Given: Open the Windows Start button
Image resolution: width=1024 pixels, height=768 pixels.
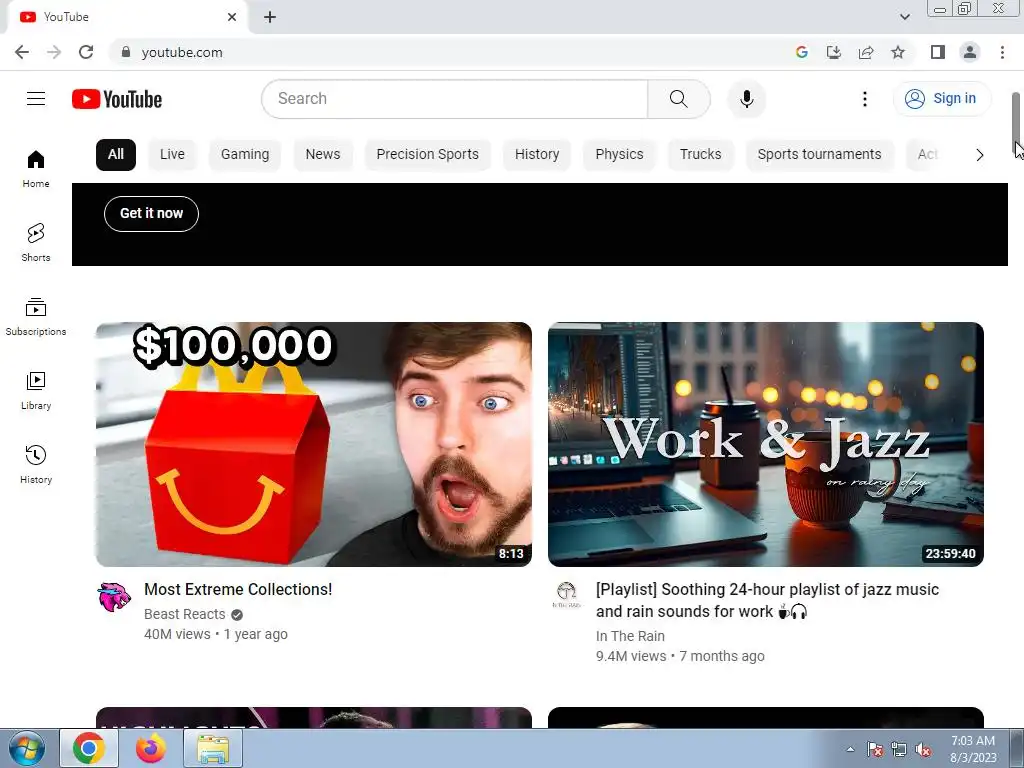Looking at the screenshot, I should click(26, 748).
